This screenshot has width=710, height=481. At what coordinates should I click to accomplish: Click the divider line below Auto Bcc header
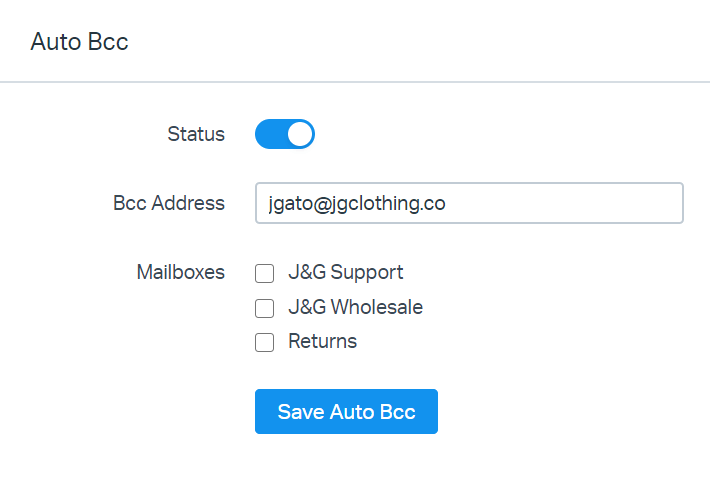pos(355,81)
